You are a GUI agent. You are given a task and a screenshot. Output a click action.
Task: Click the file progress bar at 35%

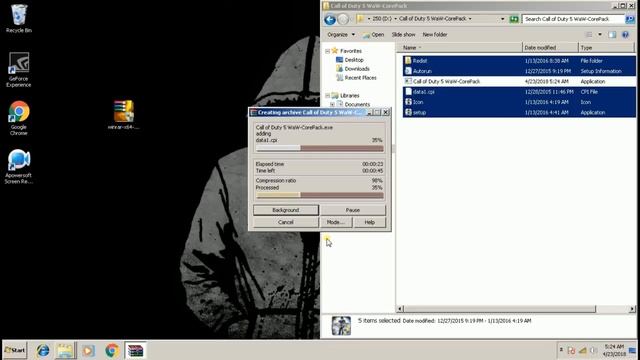pos(320,148)
